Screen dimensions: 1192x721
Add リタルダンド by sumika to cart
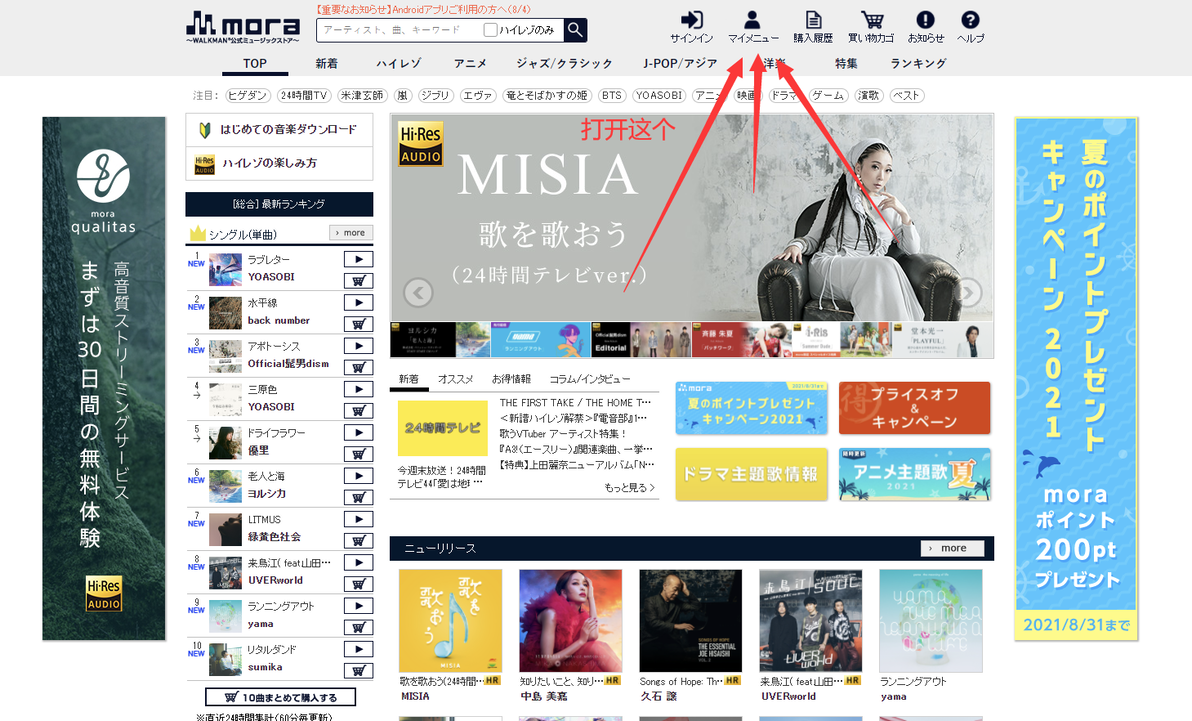[x=358, y=671]
